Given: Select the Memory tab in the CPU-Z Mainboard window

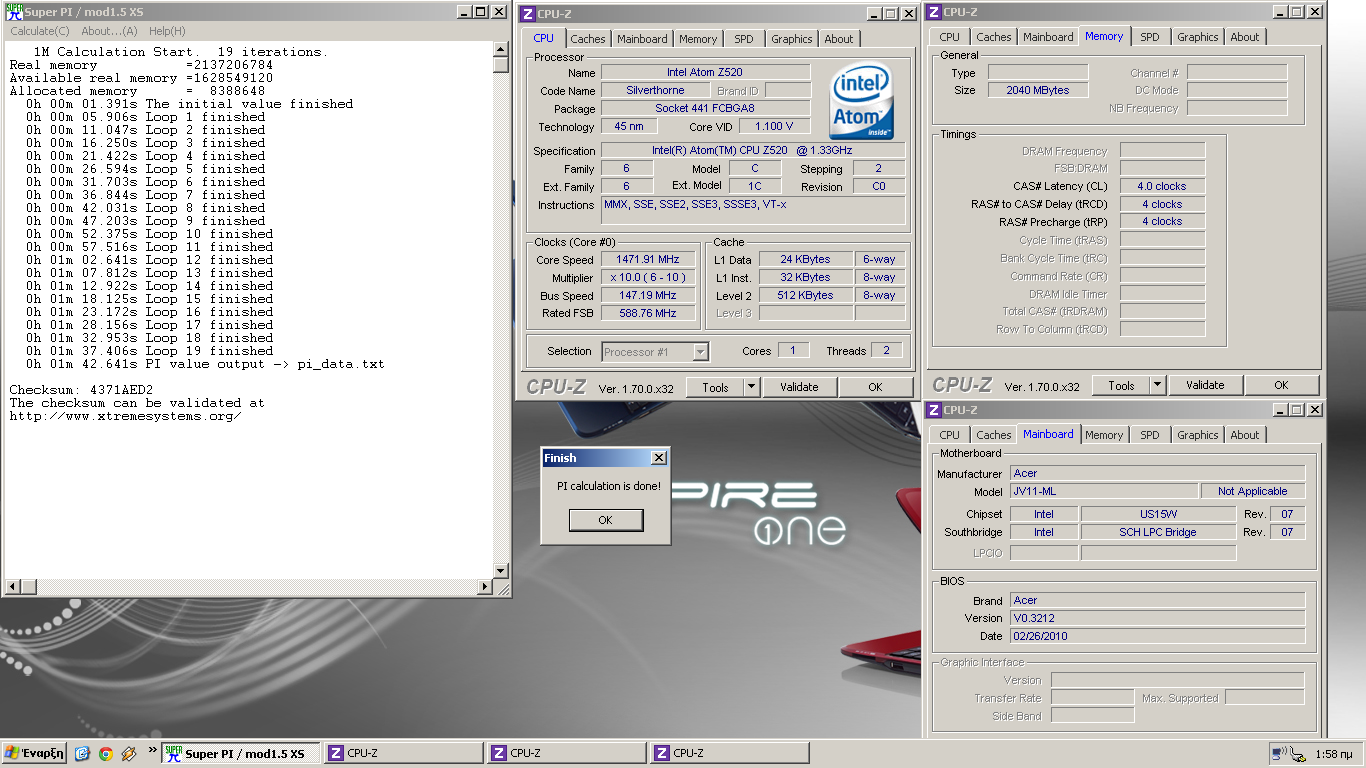Looking at the screenshot, I should (1104, 435).
